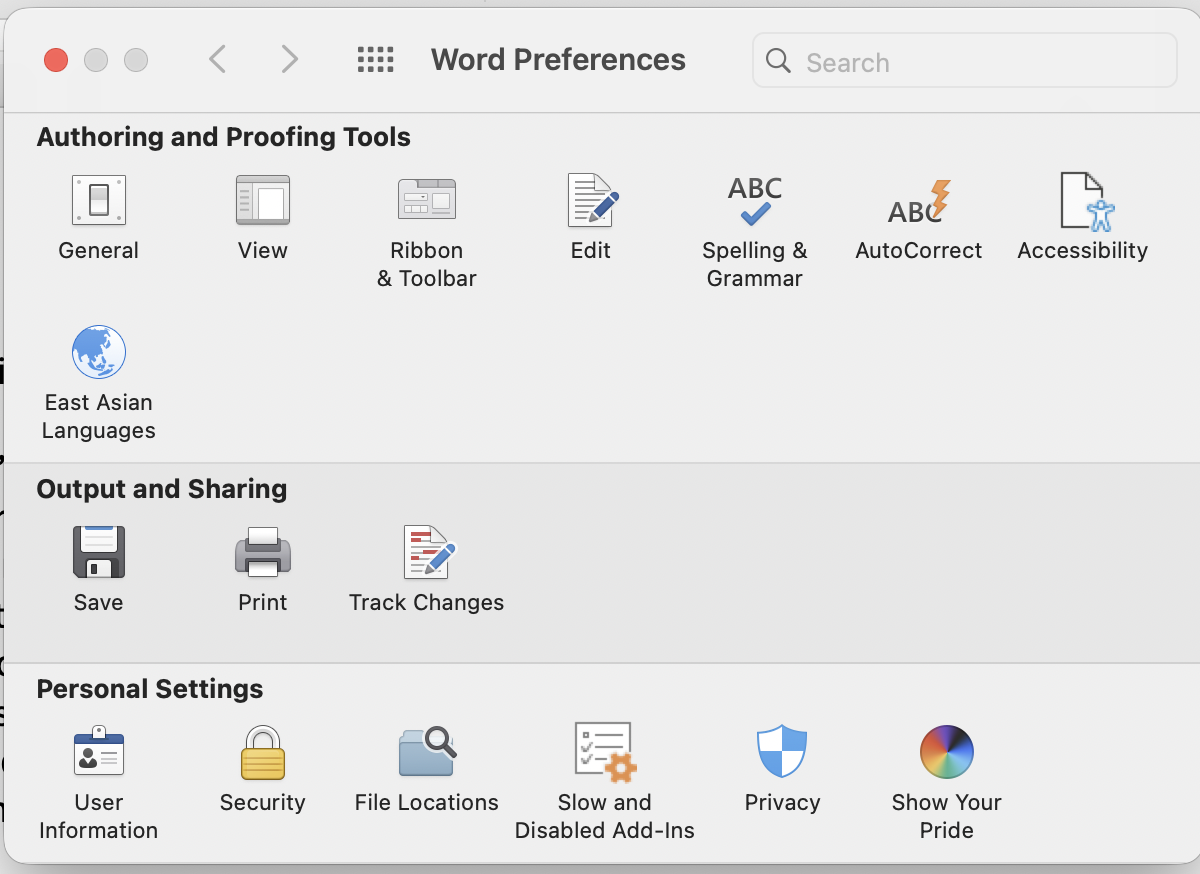Open the Track Changes preferences icon
Image resolution: width=1200 pixels, height=874 pixels.
tap(429, 552)
